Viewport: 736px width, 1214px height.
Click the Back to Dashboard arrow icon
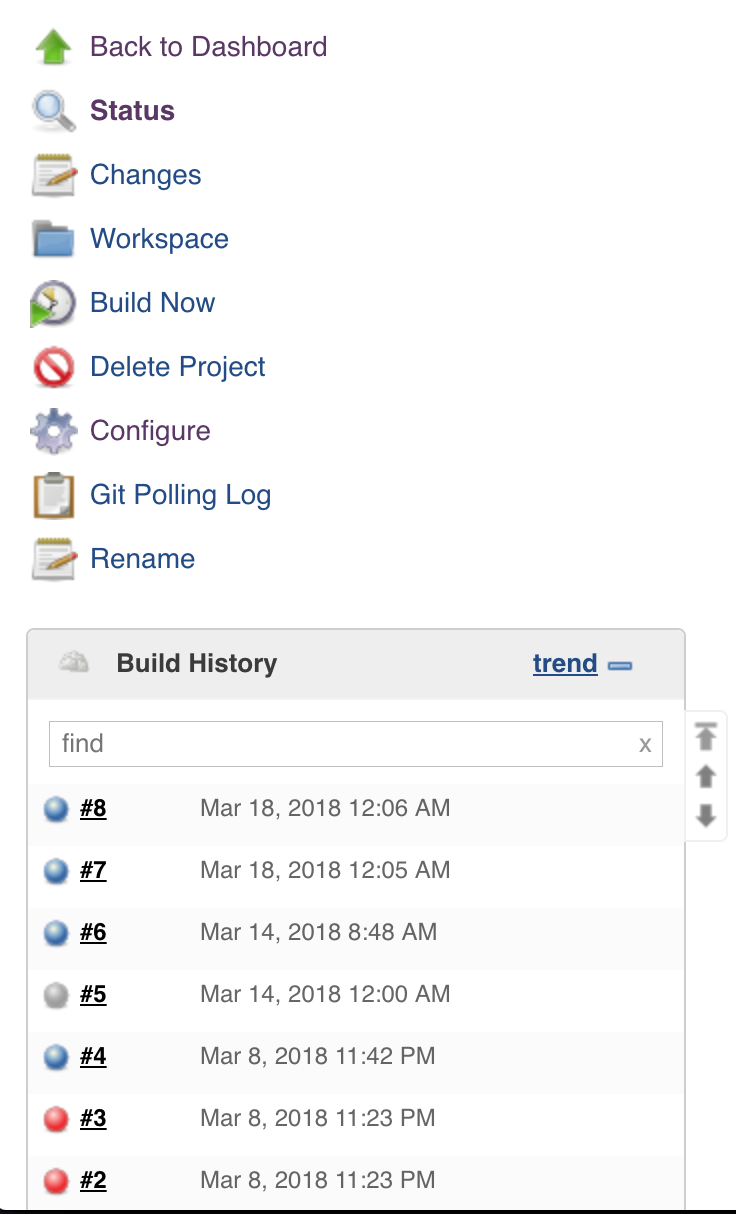click(x=53, y=47)
